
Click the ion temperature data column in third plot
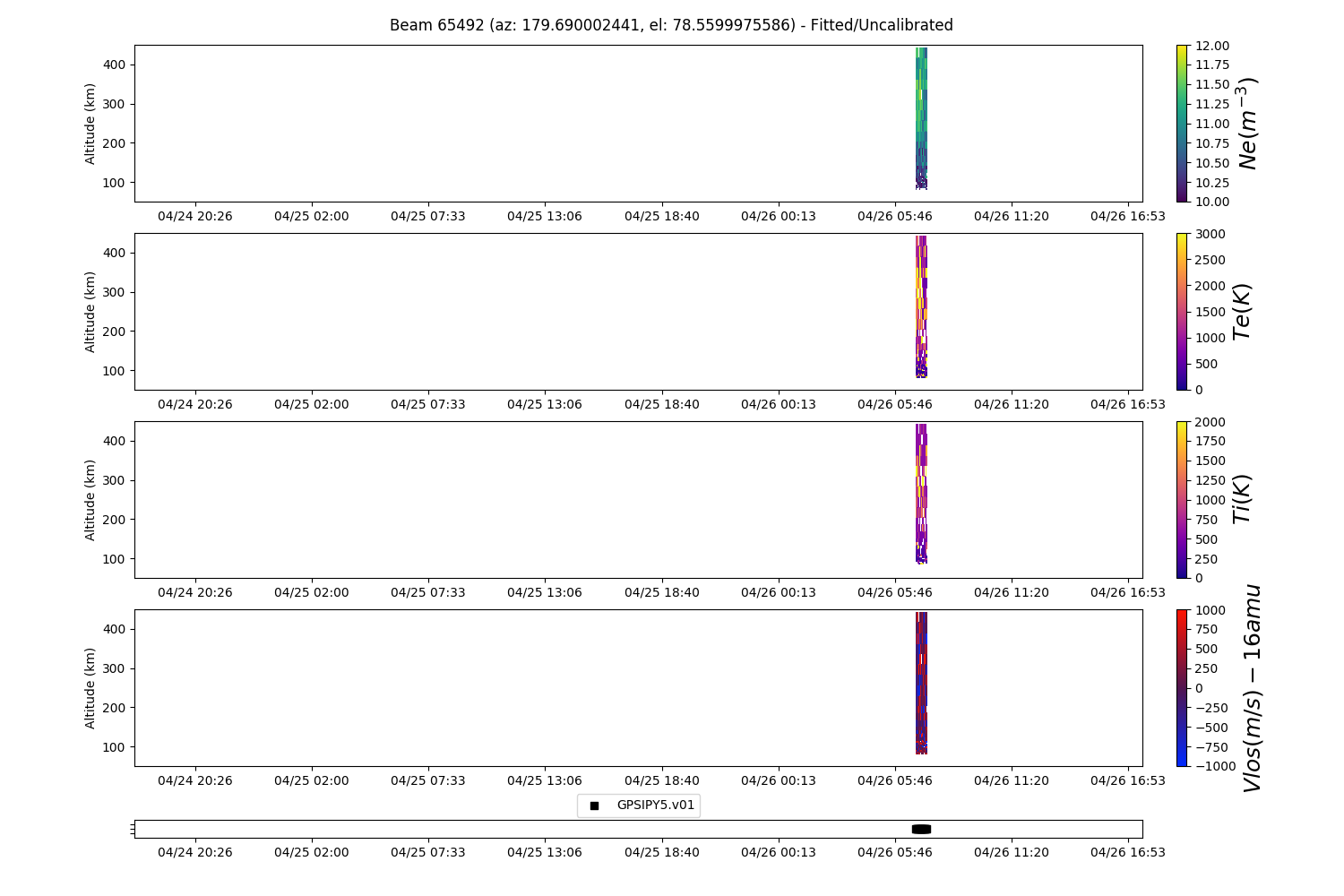921,494
